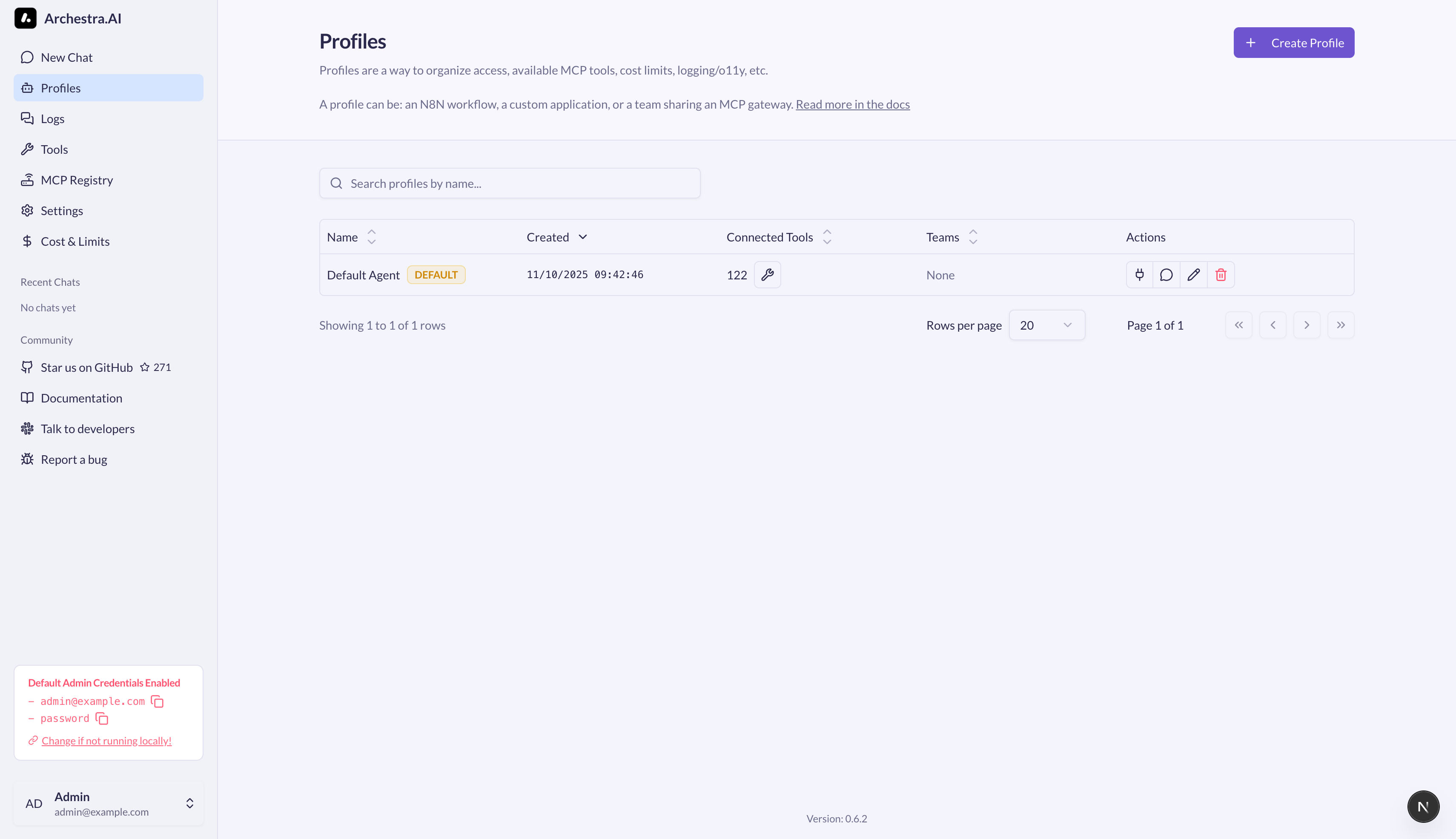Open Cost & Limits using the dollar icon
Image resolution: width=1456 pixels, height=839 pixels.
(28, 241)
